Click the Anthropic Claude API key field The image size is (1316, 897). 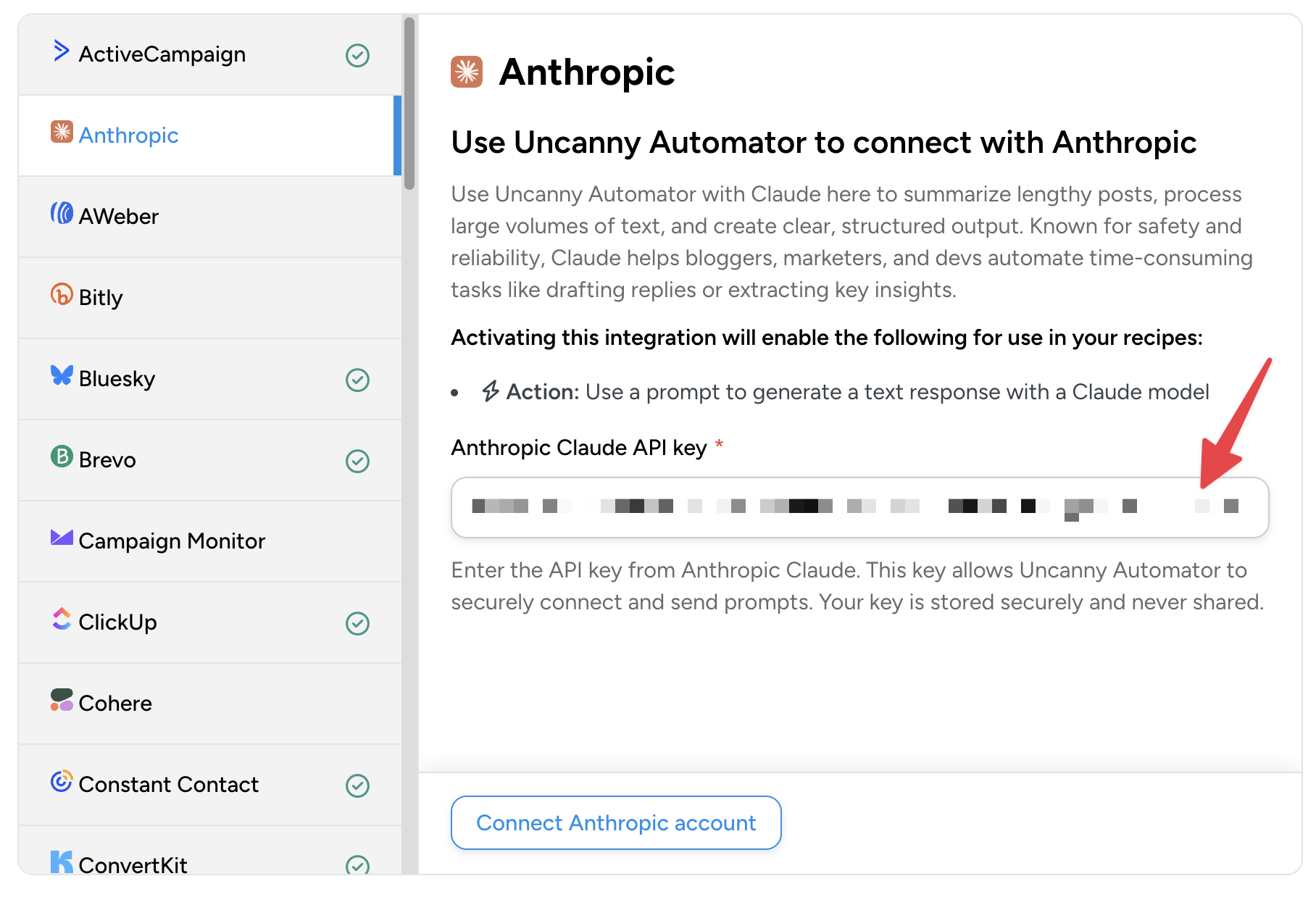(x=859, y=507)
